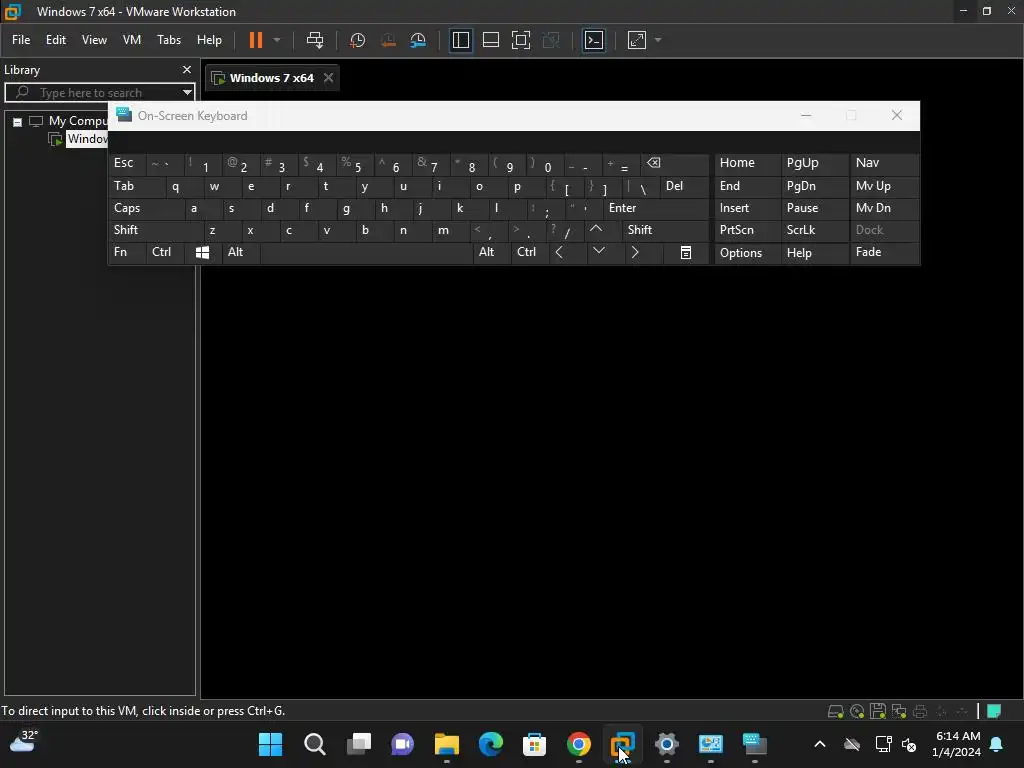The image size is (1024, 768).
Task: Collapse the My Computer tree node
Action: [x=18, y=121]
